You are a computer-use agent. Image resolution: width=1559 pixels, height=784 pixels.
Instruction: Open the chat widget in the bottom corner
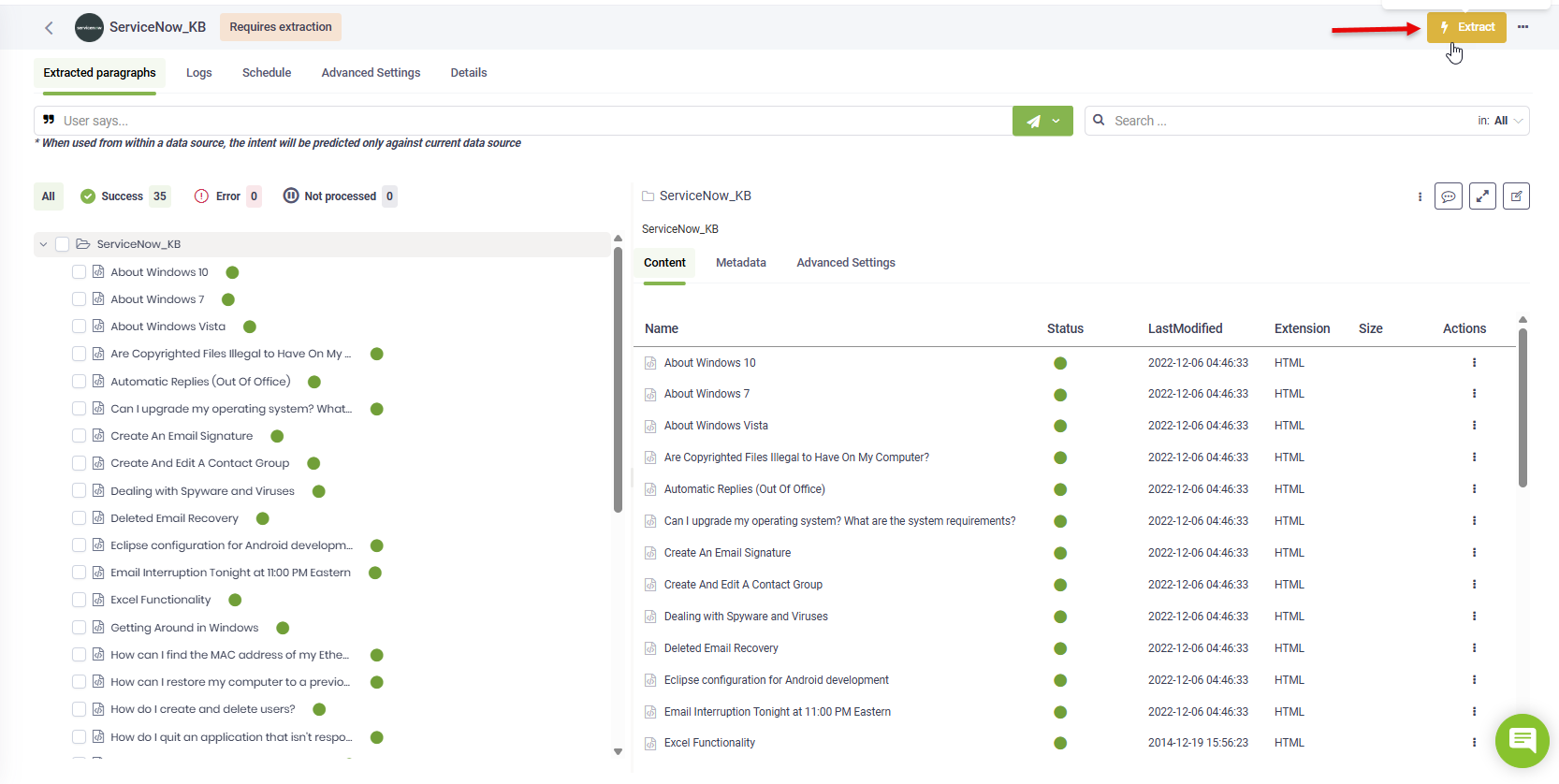[x=1522, y=741]
